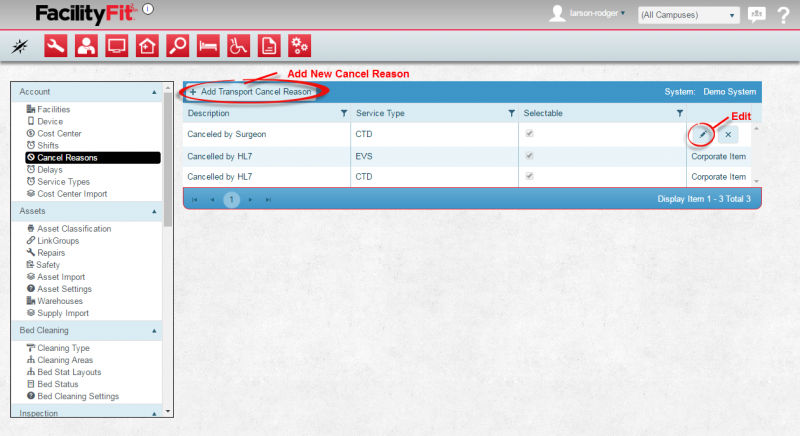Select page 1 in the pager
This screenshot has width=800, height=436.
(x=232, y=199)
